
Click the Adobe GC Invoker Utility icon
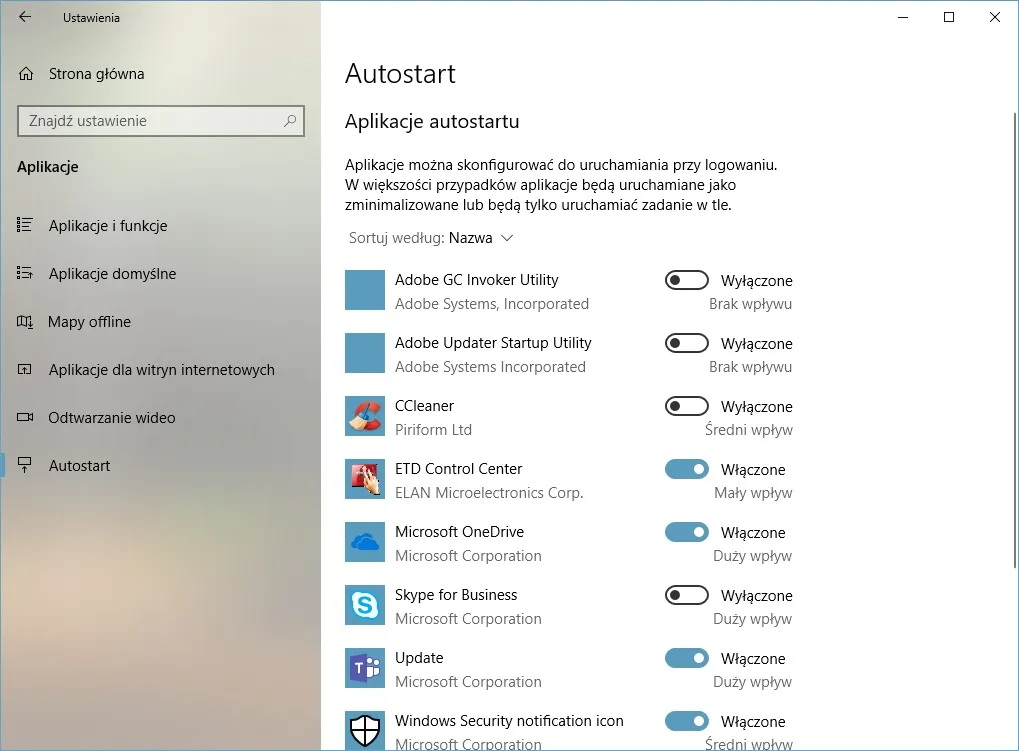tap(363, 290)
